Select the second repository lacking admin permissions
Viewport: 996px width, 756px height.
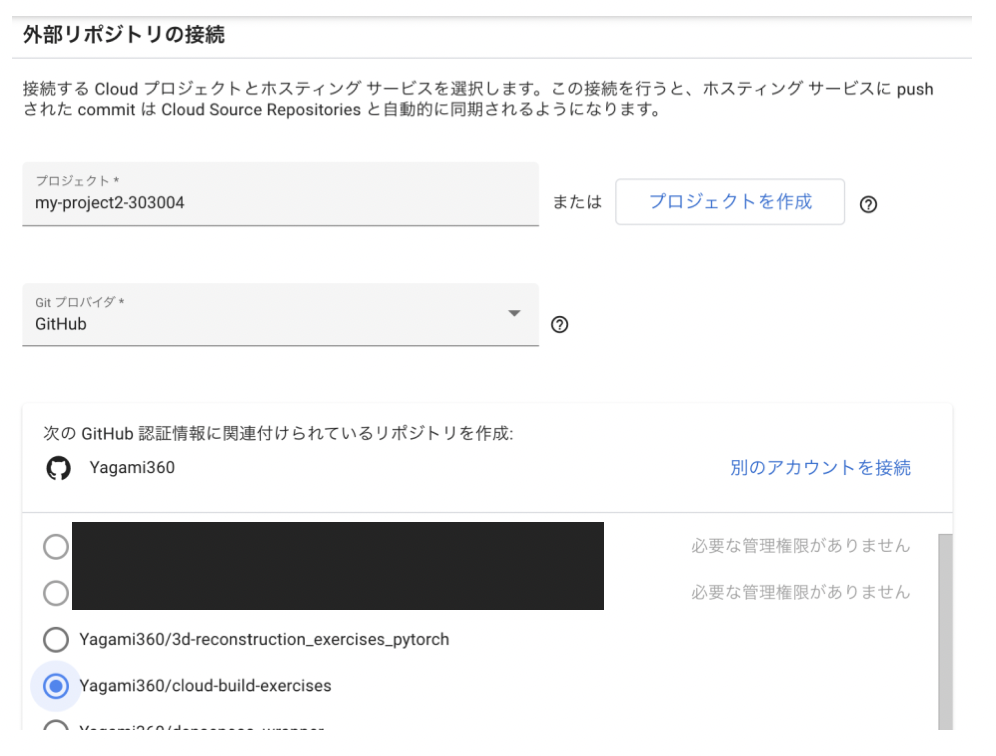click(x=55, y=593)
